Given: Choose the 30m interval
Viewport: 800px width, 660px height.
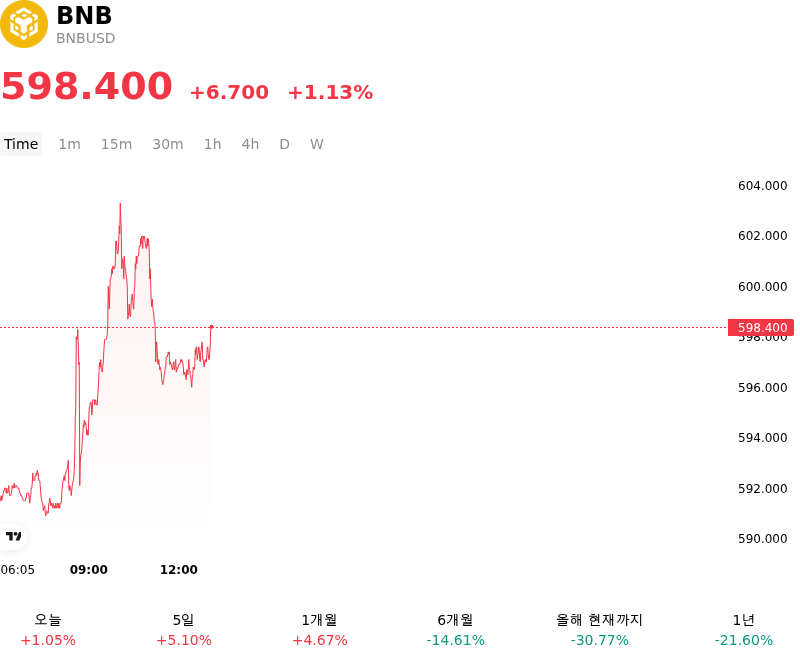Looking at the screenshot, I should [x=168, y=144].
